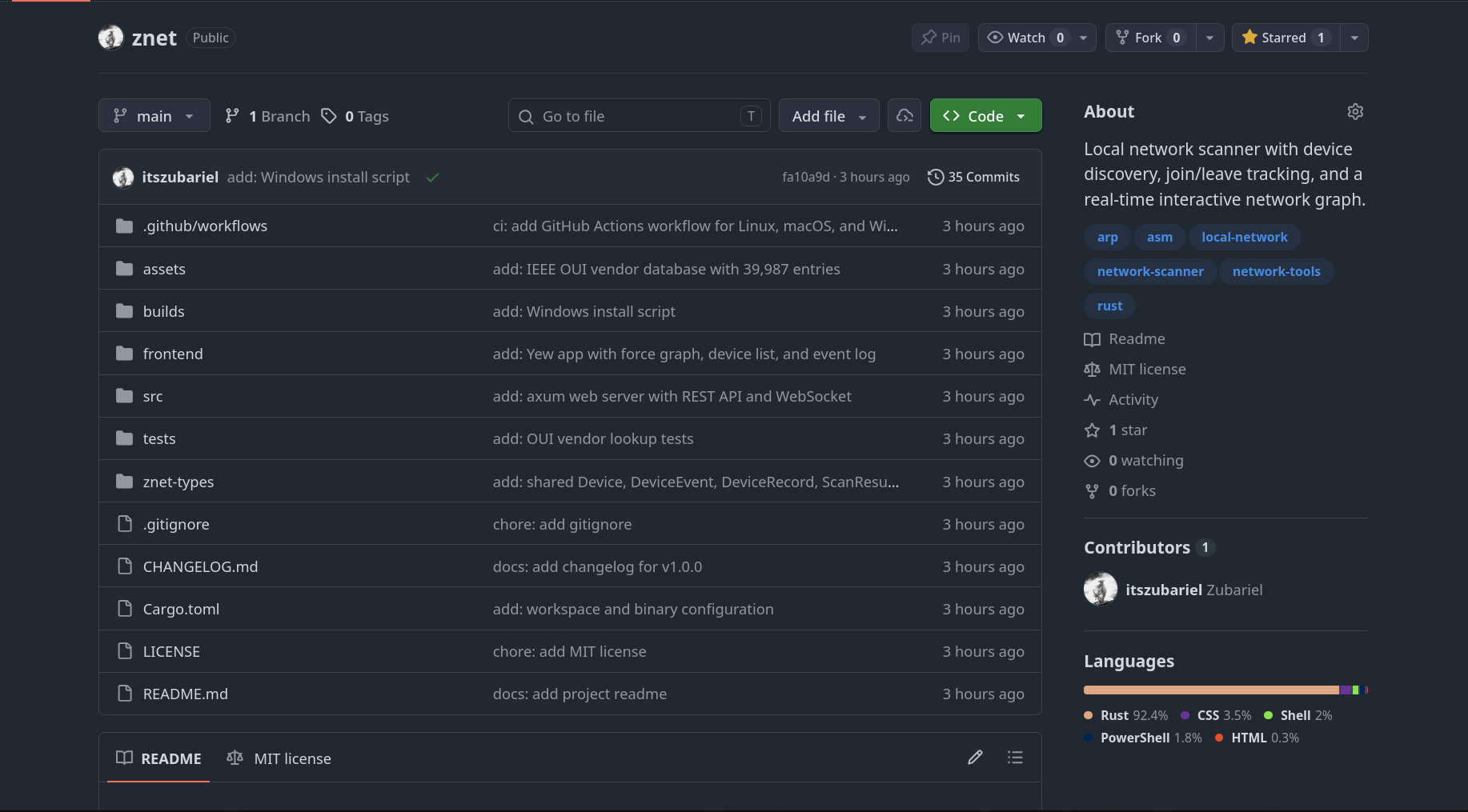The height and width of the screenshot is (812, 1468).
Task: Click the purple CSS language color dot
Action: (1185, 715)
